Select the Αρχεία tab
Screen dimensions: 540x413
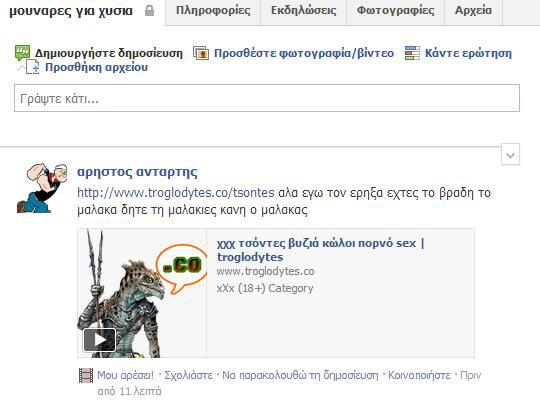click(x=474, y=11)
